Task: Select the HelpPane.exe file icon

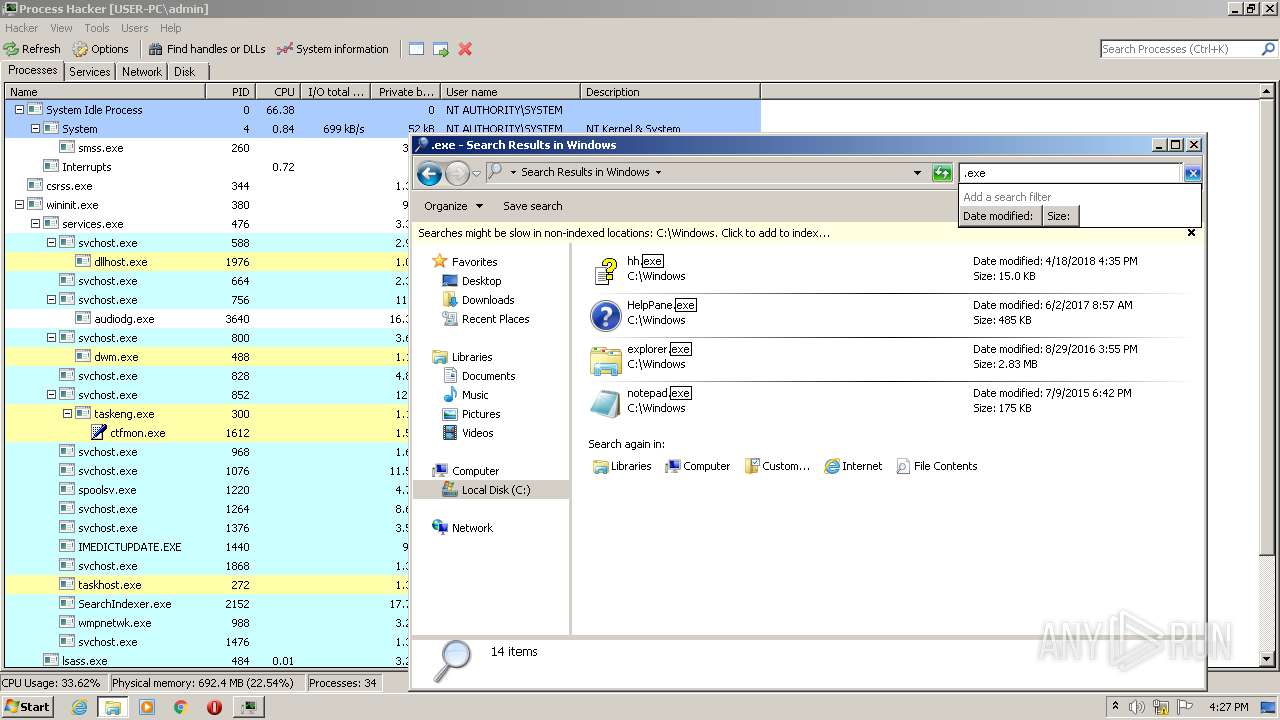Action: coord(605,315)
